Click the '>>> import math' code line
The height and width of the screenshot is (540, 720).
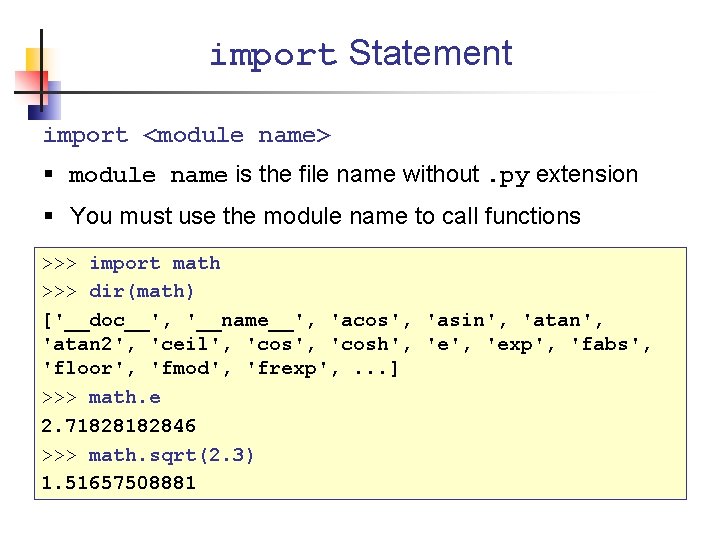click(131, 264)
